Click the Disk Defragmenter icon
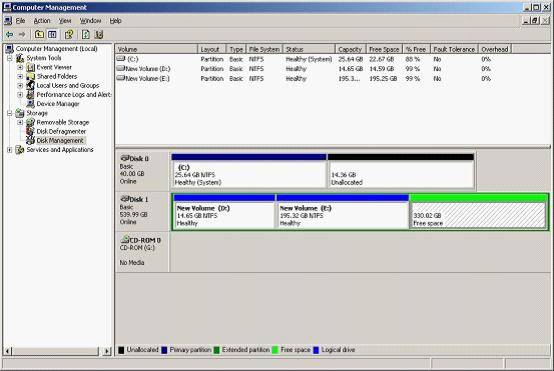 (31, 131)
